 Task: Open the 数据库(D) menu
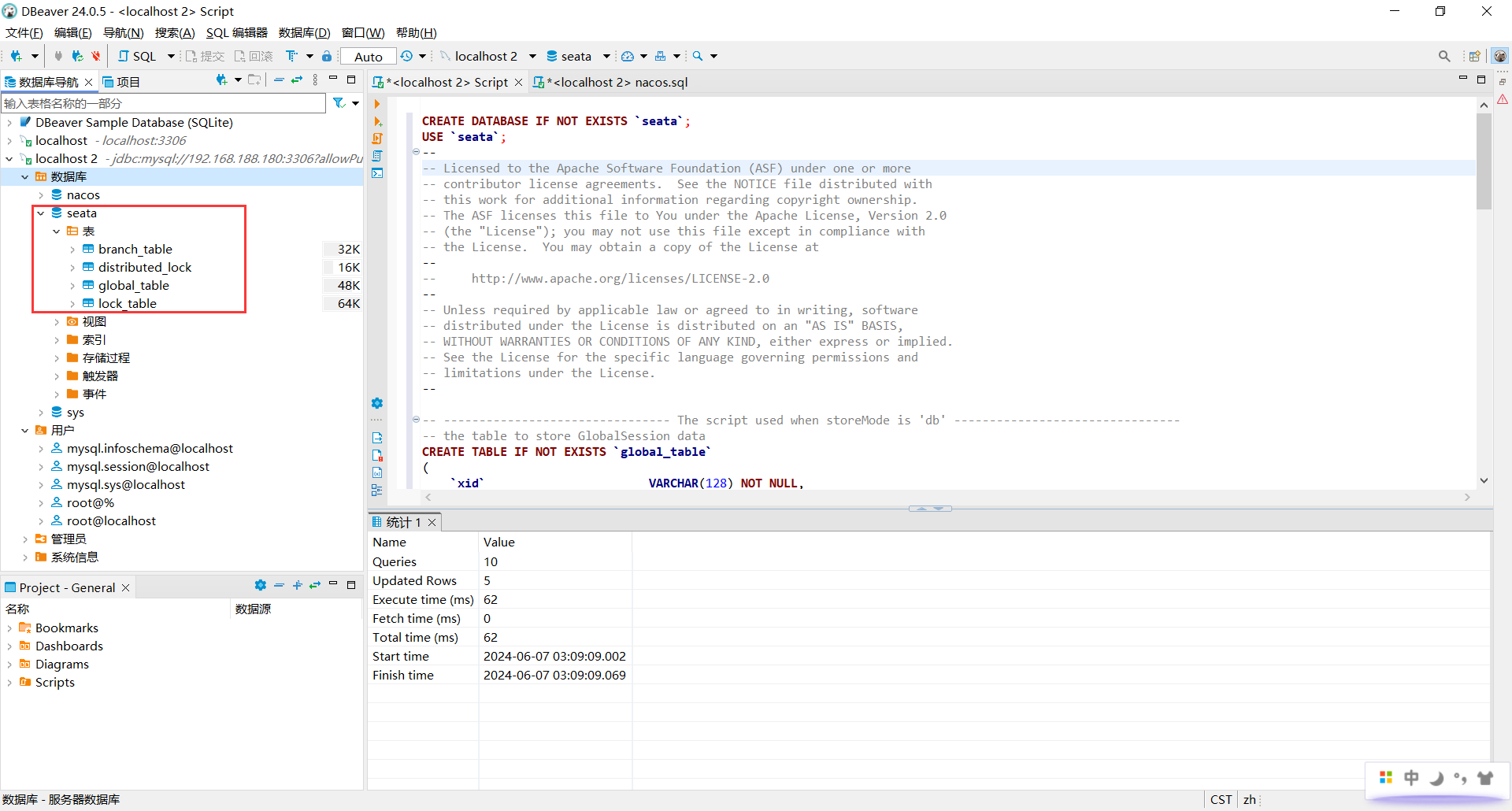coord(305,32)
